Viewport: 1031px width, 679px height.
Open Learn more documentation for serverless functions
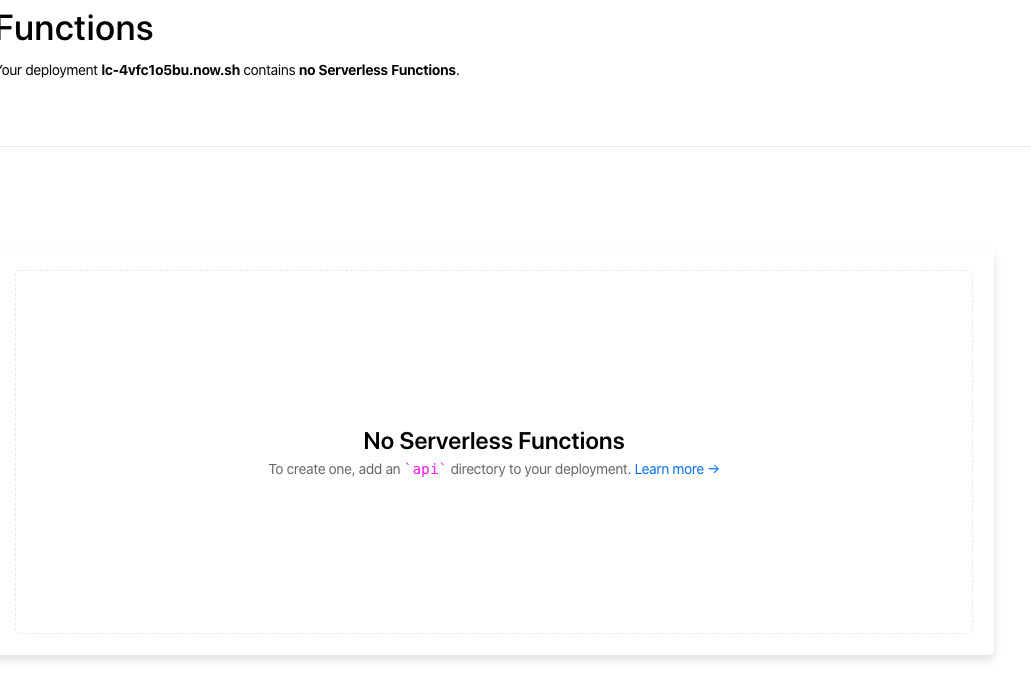point(669,469)
